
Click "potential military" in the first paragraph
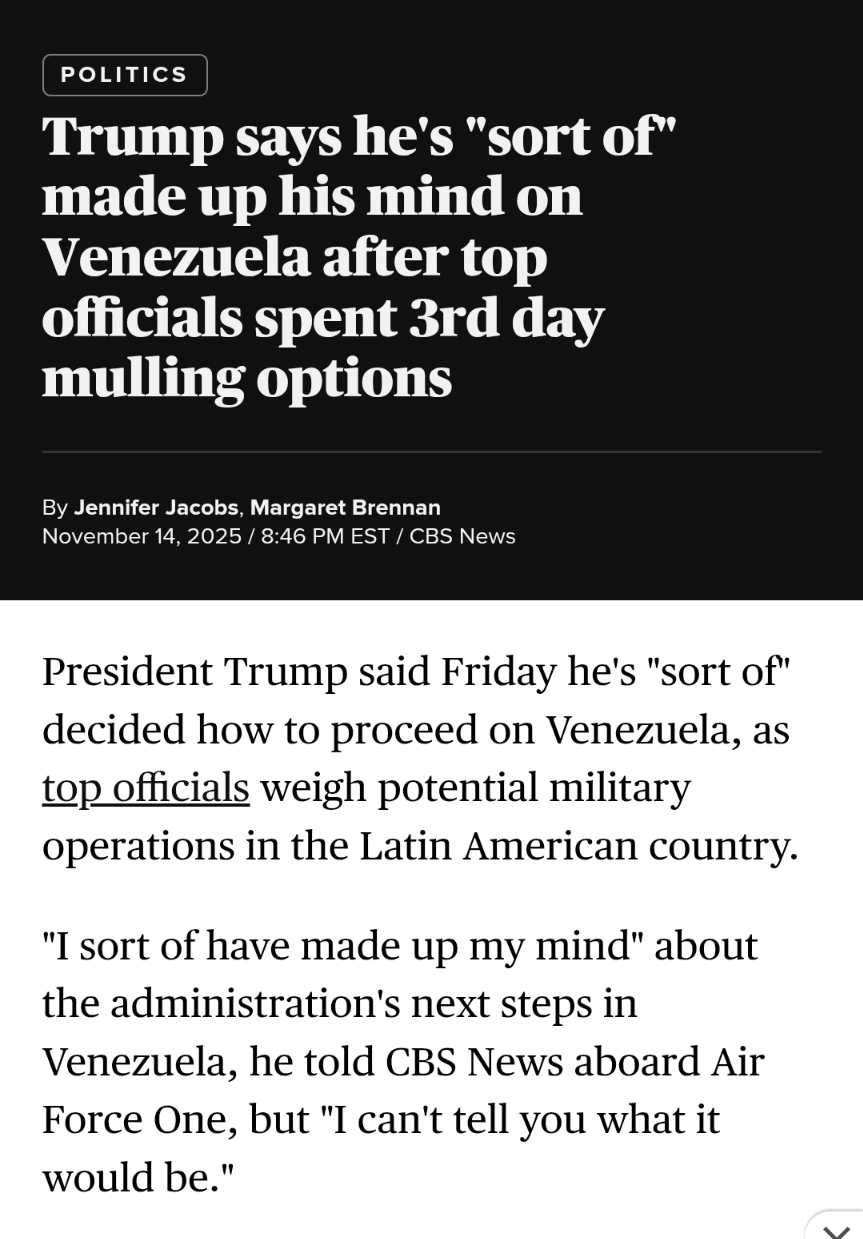533,788
